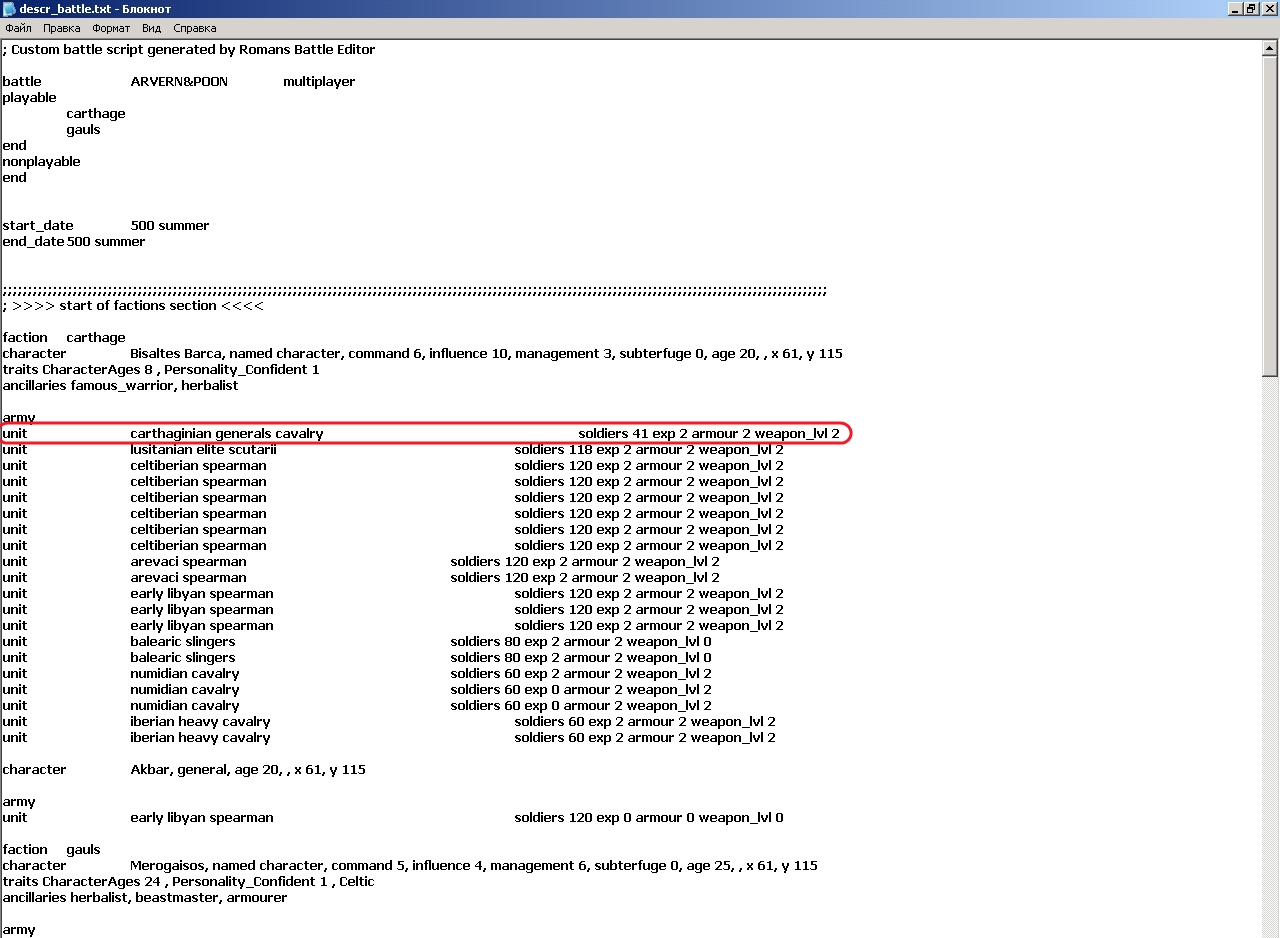This screenshot has width=1280, height=938.
Task: Click the scrollbar up arrow
Action: pyautogui.click(x=1271, y=47)
